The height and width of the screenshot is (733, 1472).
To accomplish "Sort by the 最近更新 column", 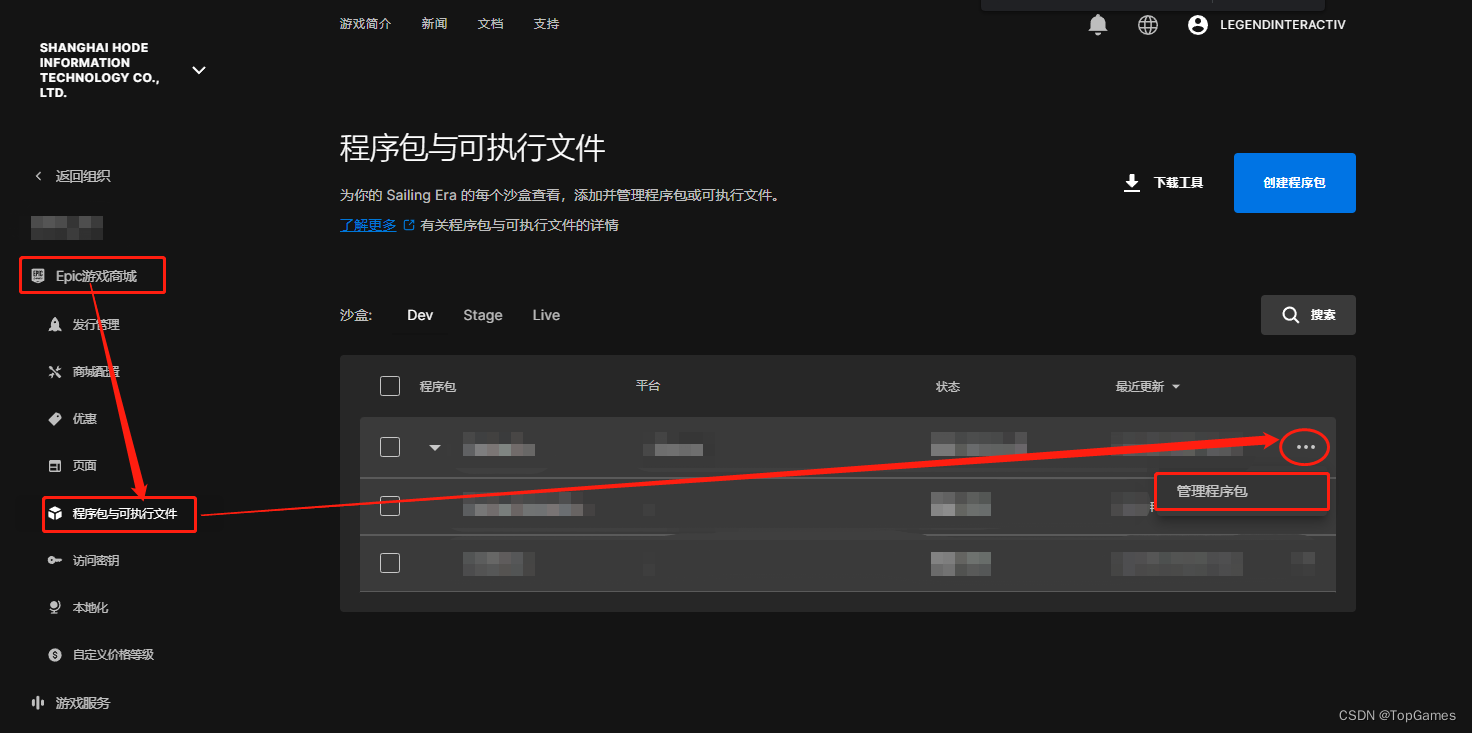I will [x=1147, y=386].
